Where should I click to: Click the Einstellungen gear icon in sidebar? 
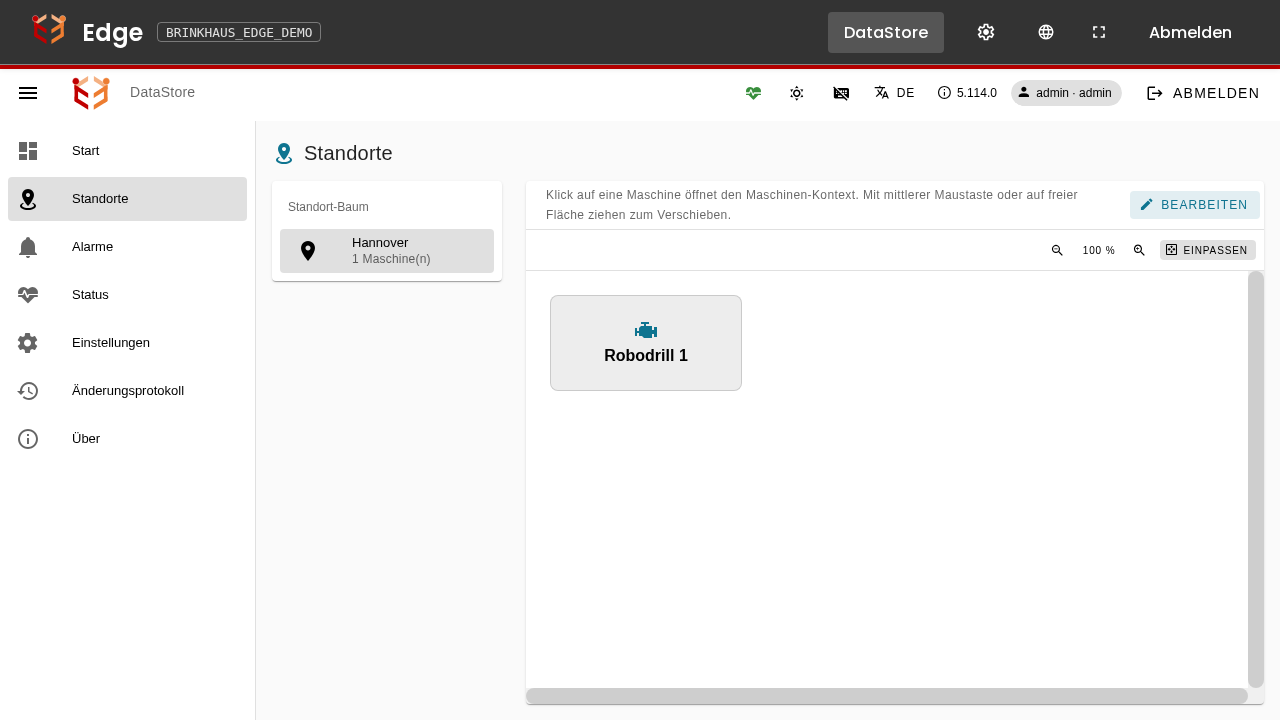pos(28,343)
